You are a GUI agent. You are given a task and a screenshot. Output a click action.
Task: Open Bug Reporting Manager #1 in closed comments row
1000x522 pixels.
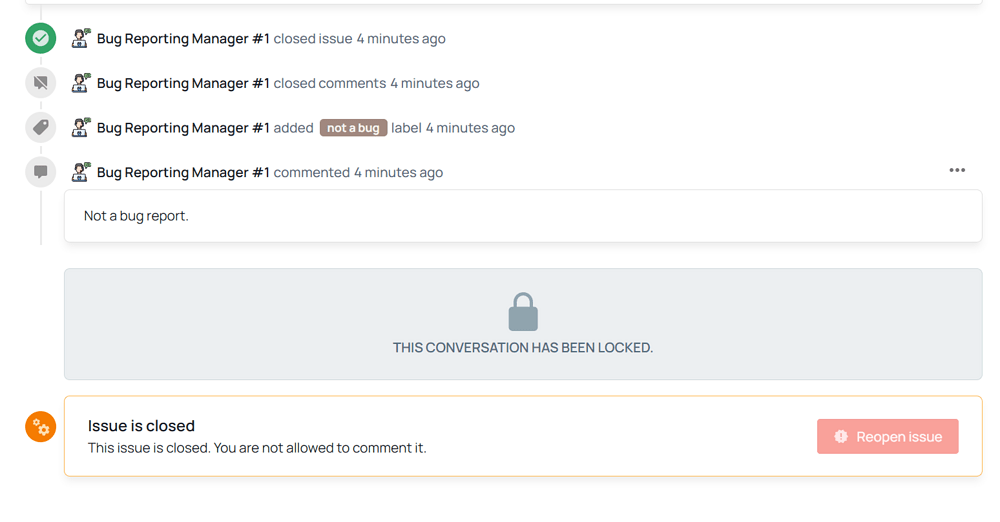183,84
